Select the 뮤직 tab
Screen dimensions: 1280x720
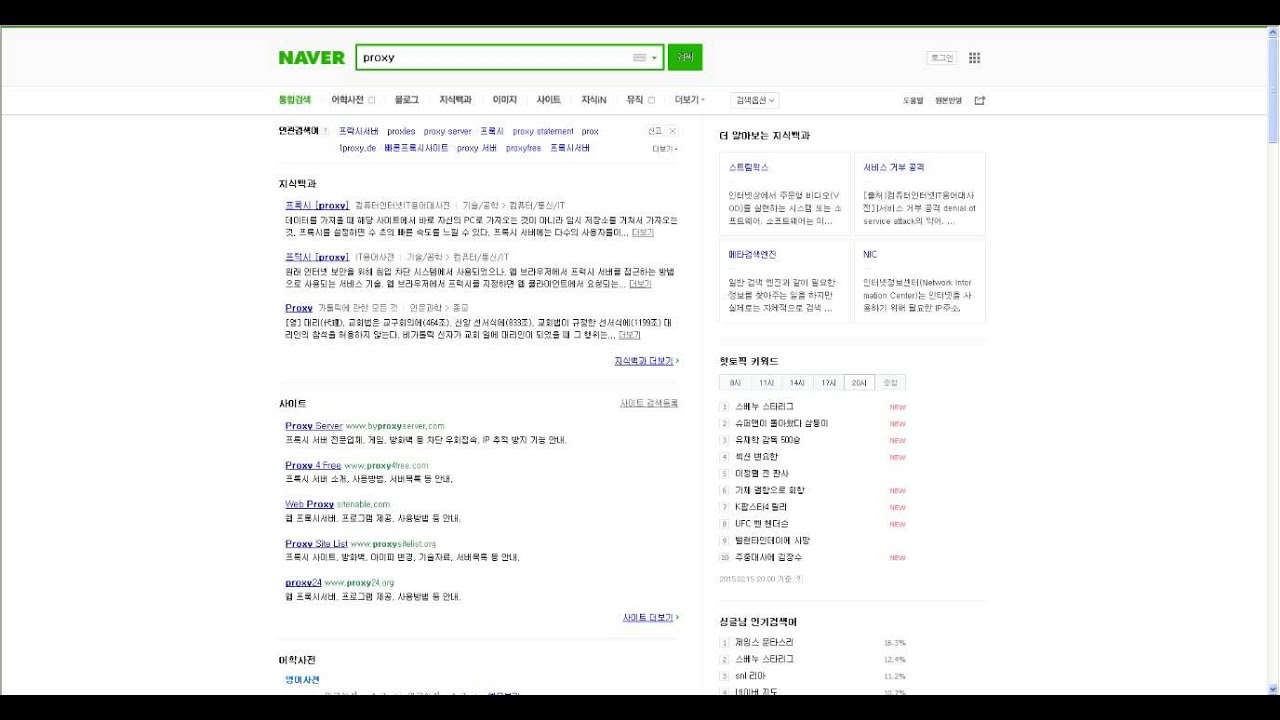coord(635,100)
